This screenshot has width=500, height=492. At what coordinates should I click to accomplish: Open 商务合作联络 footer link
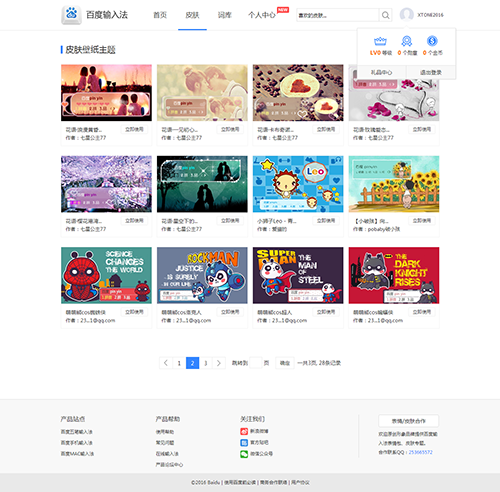tap(273, 482)
